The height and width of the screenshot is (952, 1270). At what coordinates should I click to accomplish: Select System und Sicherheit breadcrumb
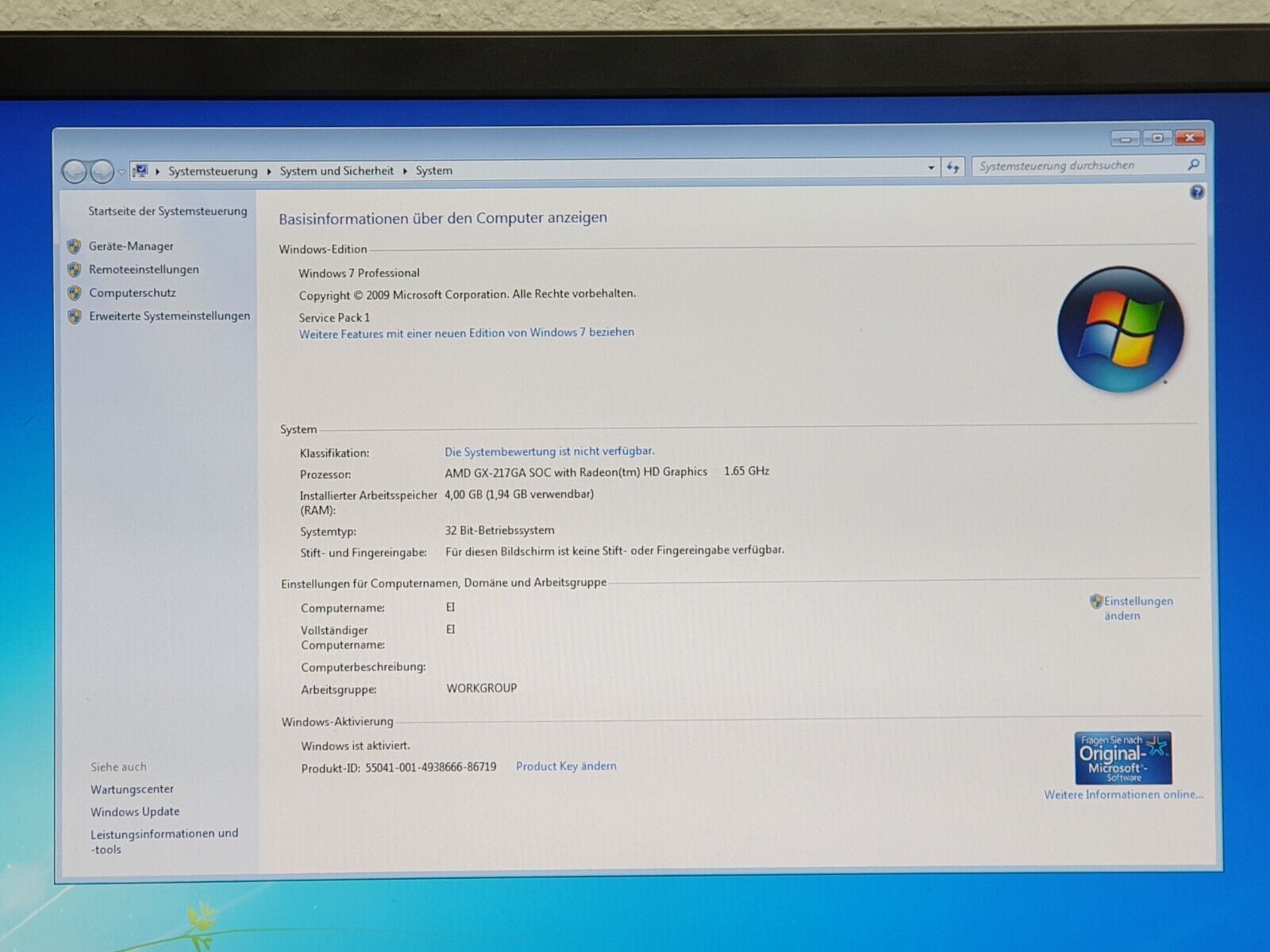[337, 171]
